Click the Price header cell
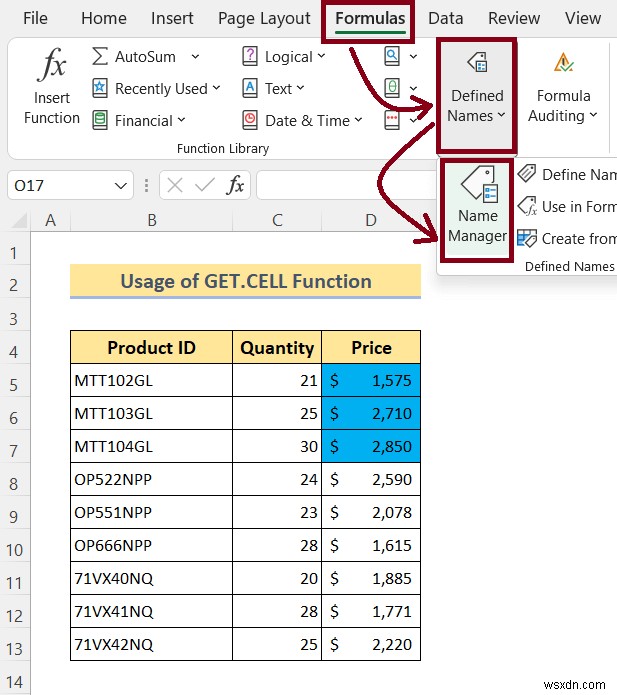The image size is (617, 695). (x=371, y=348)
